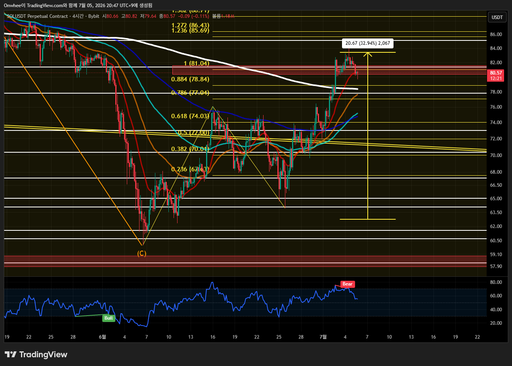Viewport: 512px width, 366px height.
Task: Click the 7월 label on the time axis
Action: click(x=323, y=337)
